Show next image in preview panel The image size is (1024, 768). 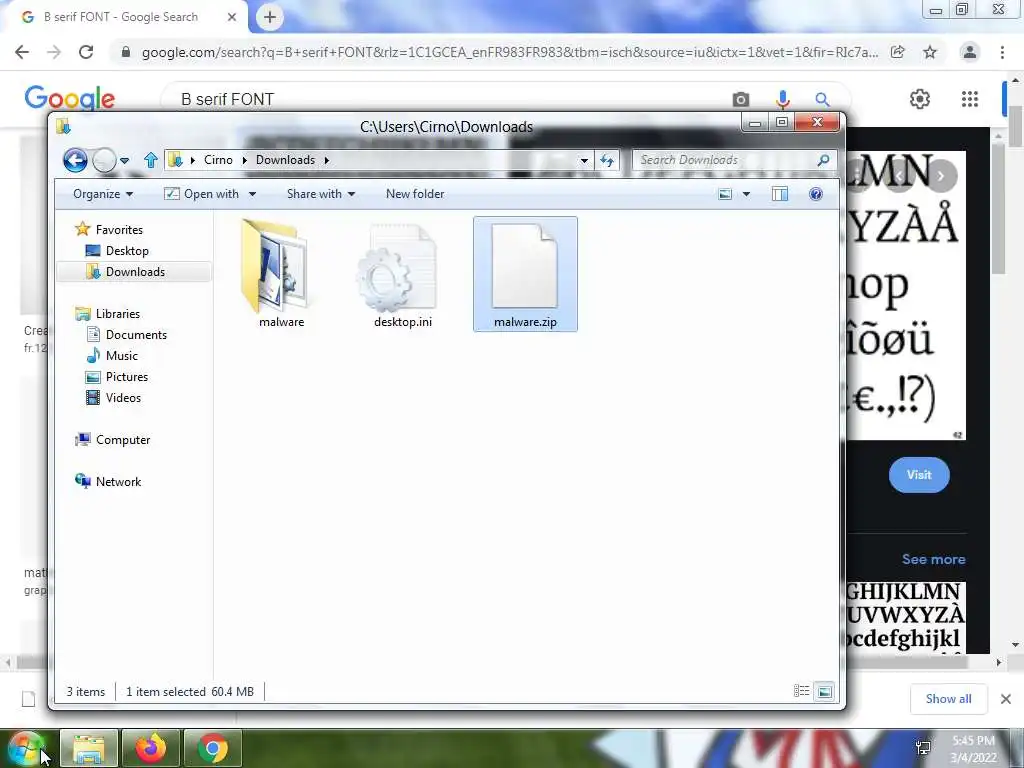(941, 176)
